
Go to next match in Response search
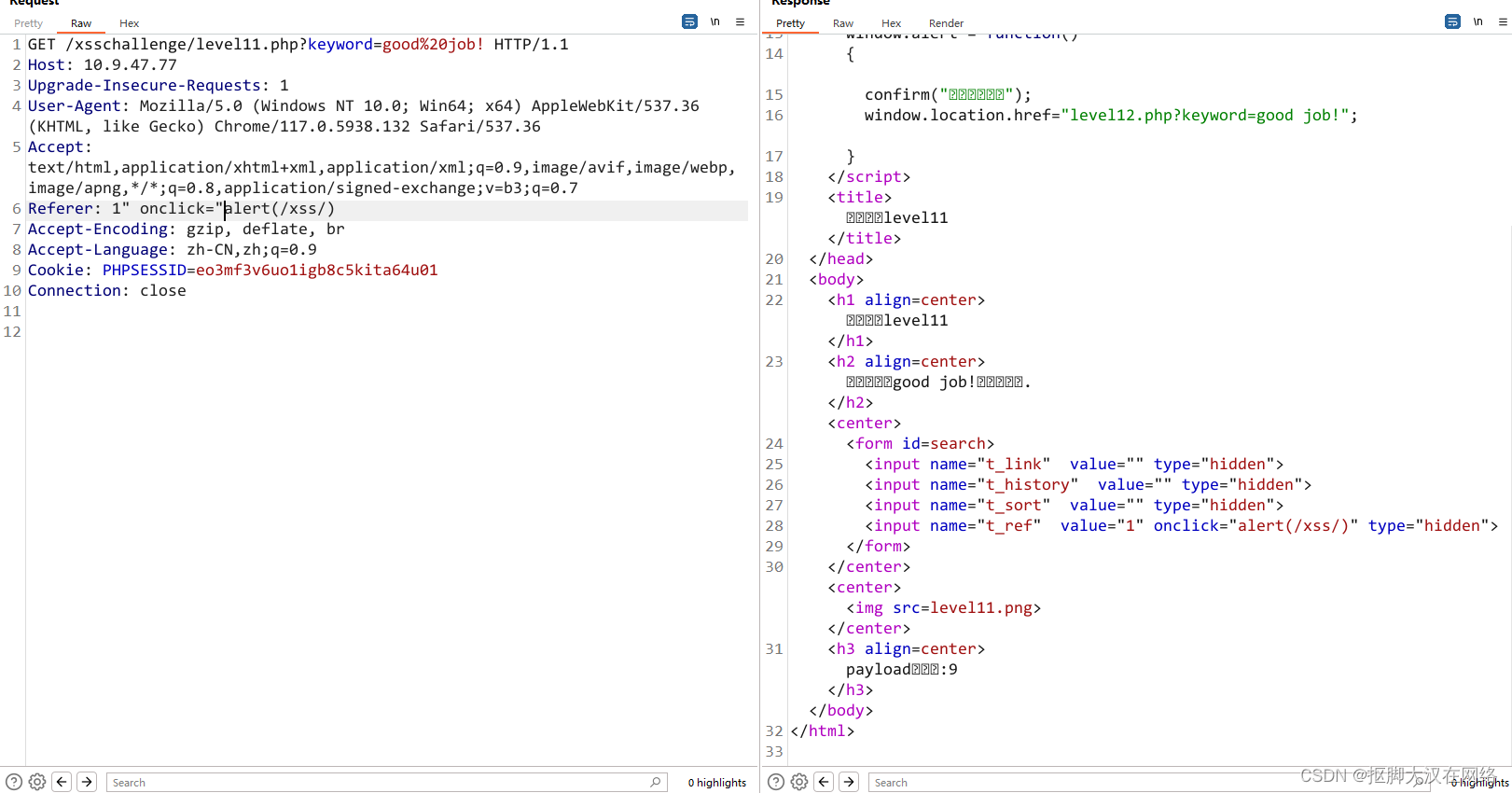(849, 782)
